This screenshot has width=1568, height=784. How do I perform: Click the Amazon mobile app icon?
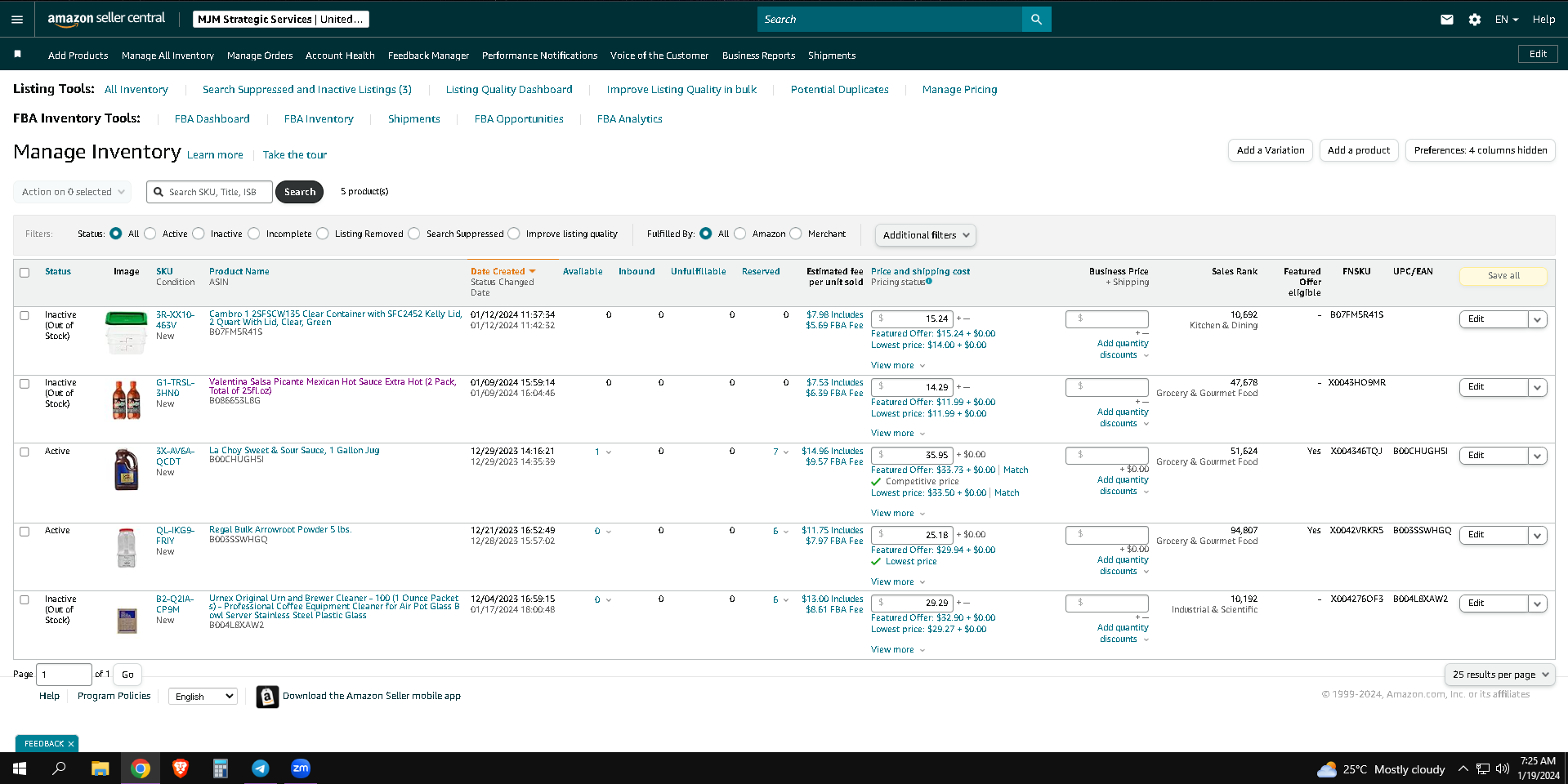(267, 697)
